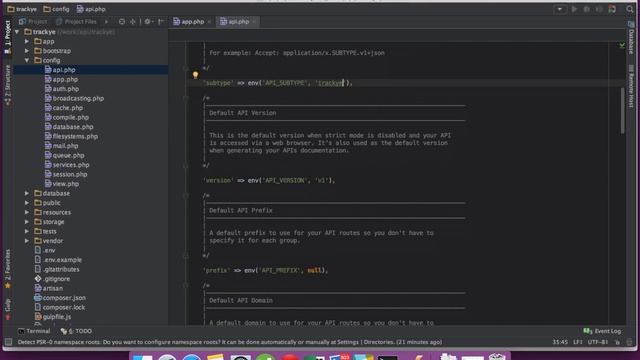
Task: Click the trackye breadcrumb in the navigation bar
Action: tap(22, 9)
